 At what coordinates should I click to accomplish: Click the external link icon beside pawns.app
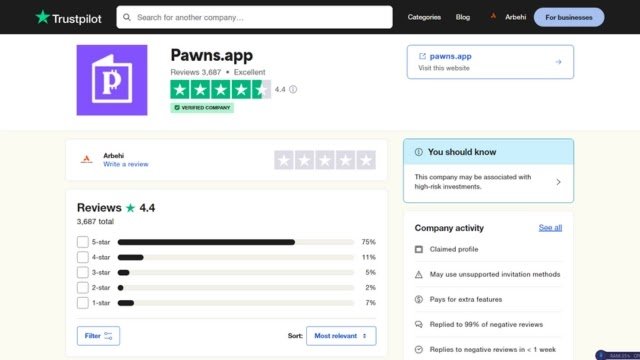point(422,56)
